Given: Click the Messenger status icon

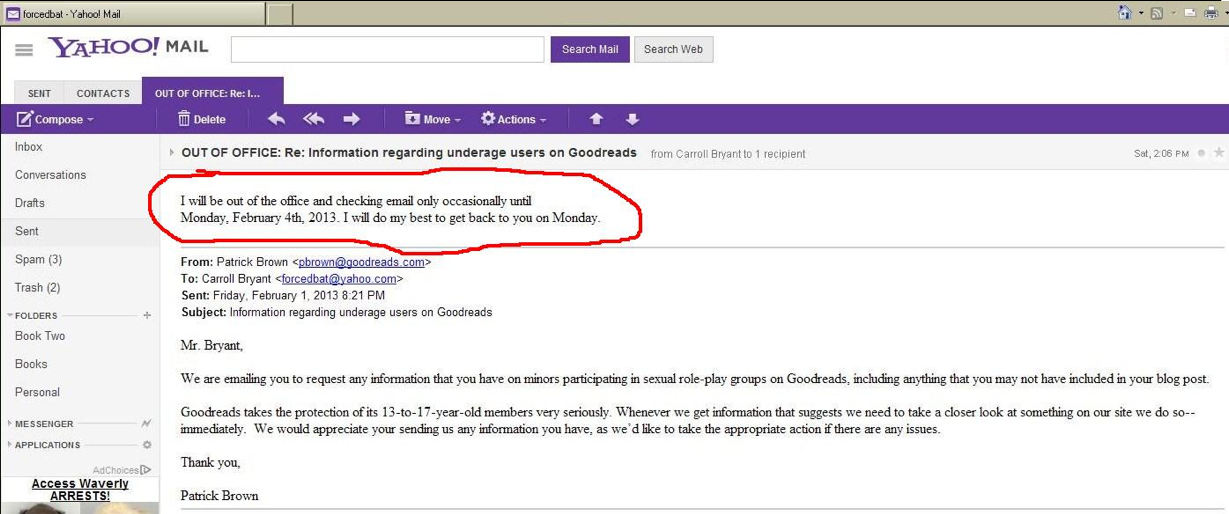Looking at the screenshot, I should pos(147,424).
